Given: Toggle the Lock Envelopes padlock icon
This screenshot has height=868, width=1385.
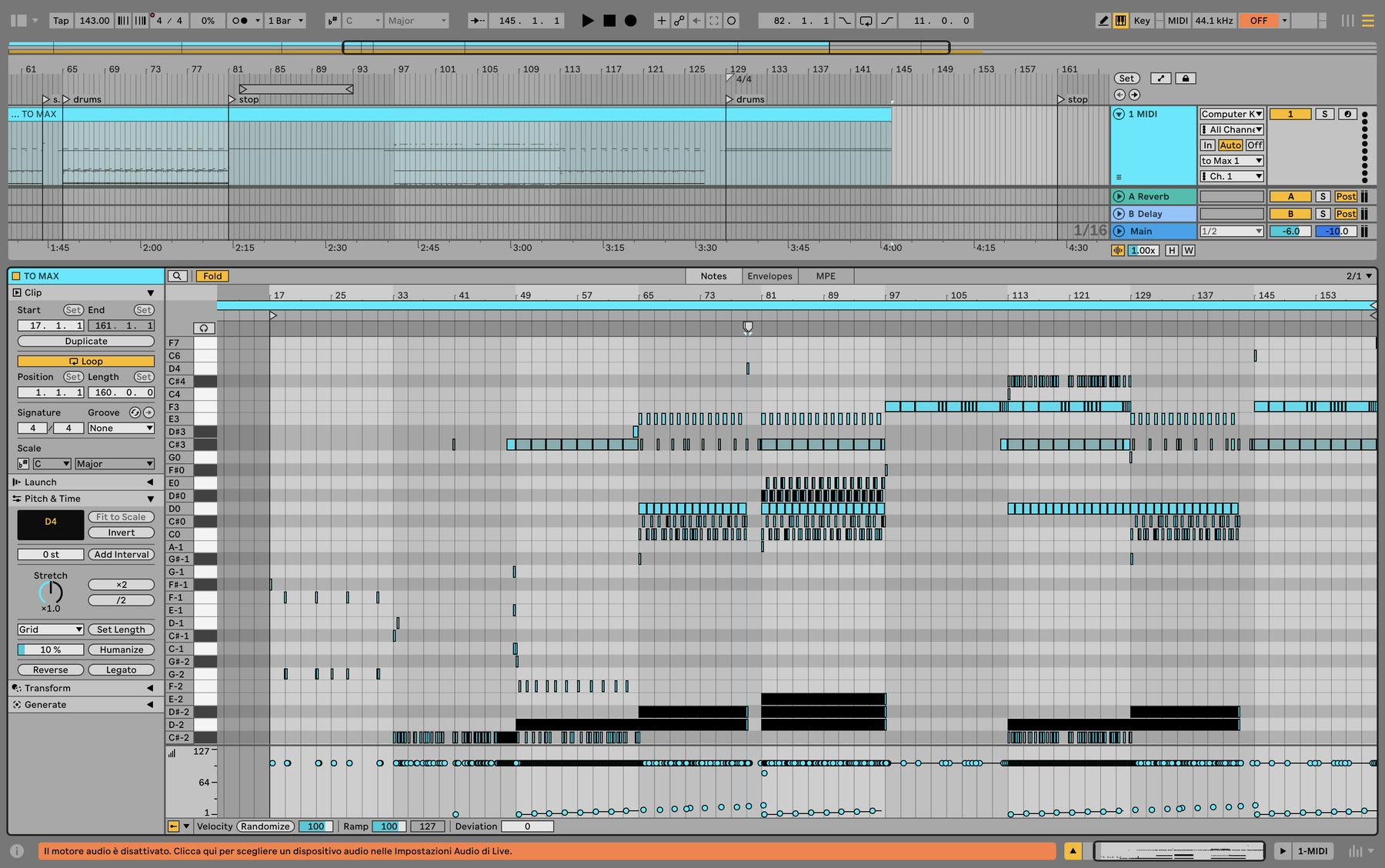Looking at the screenshot, I should [x=1186, y=78].
